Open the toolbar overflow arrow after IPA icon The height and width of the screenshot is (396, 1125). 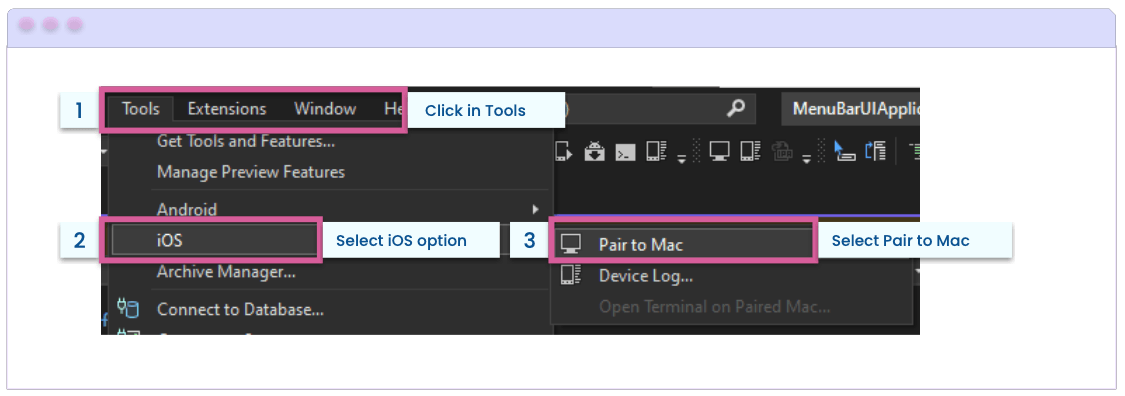[806, 160]
